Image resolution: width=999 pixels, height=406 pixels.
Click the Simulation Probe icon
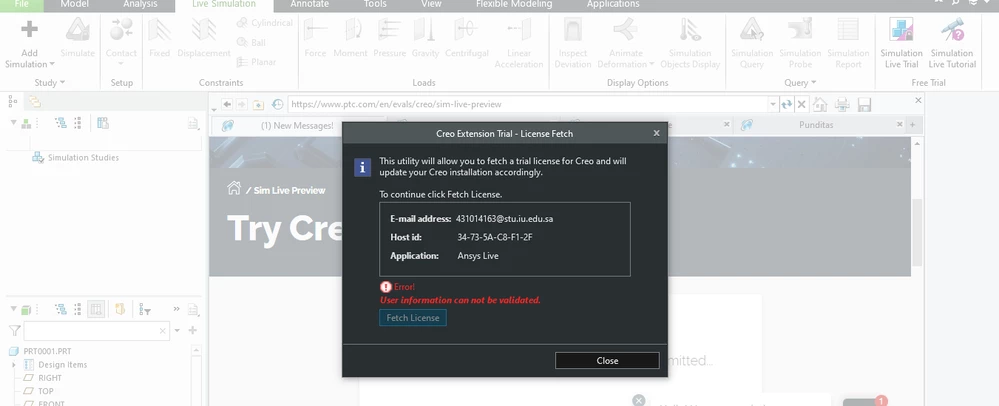pyautogui.click(x=800, y=29)
